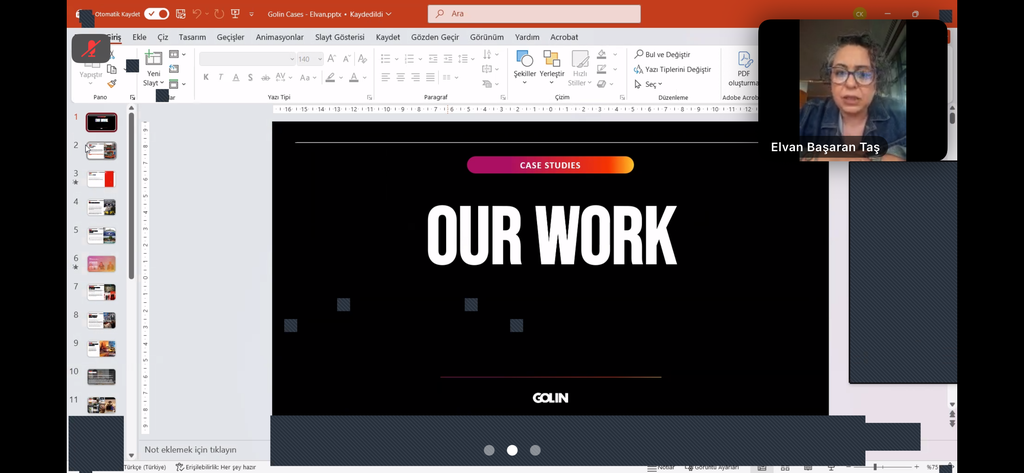Switch to the Animasyonlar tab
The height and width of the screenshot is (473, 1024).
click(x=279, y=37)
